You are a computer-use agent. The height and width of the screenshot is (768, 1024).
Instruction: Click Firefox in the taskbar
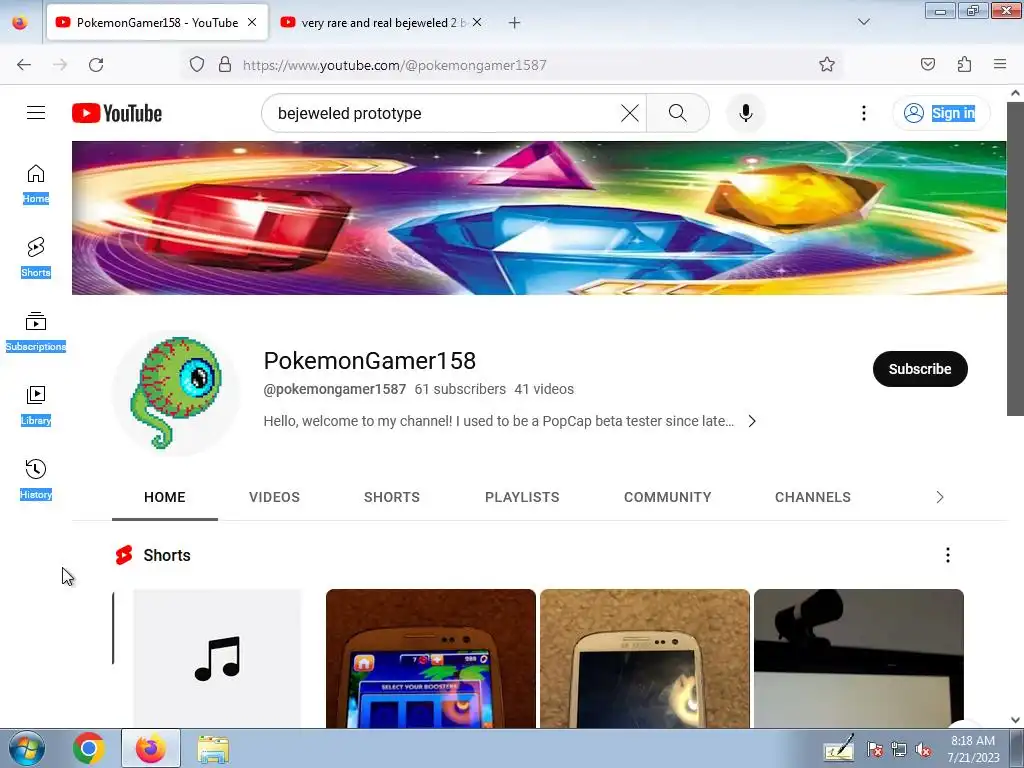point(151,748)
